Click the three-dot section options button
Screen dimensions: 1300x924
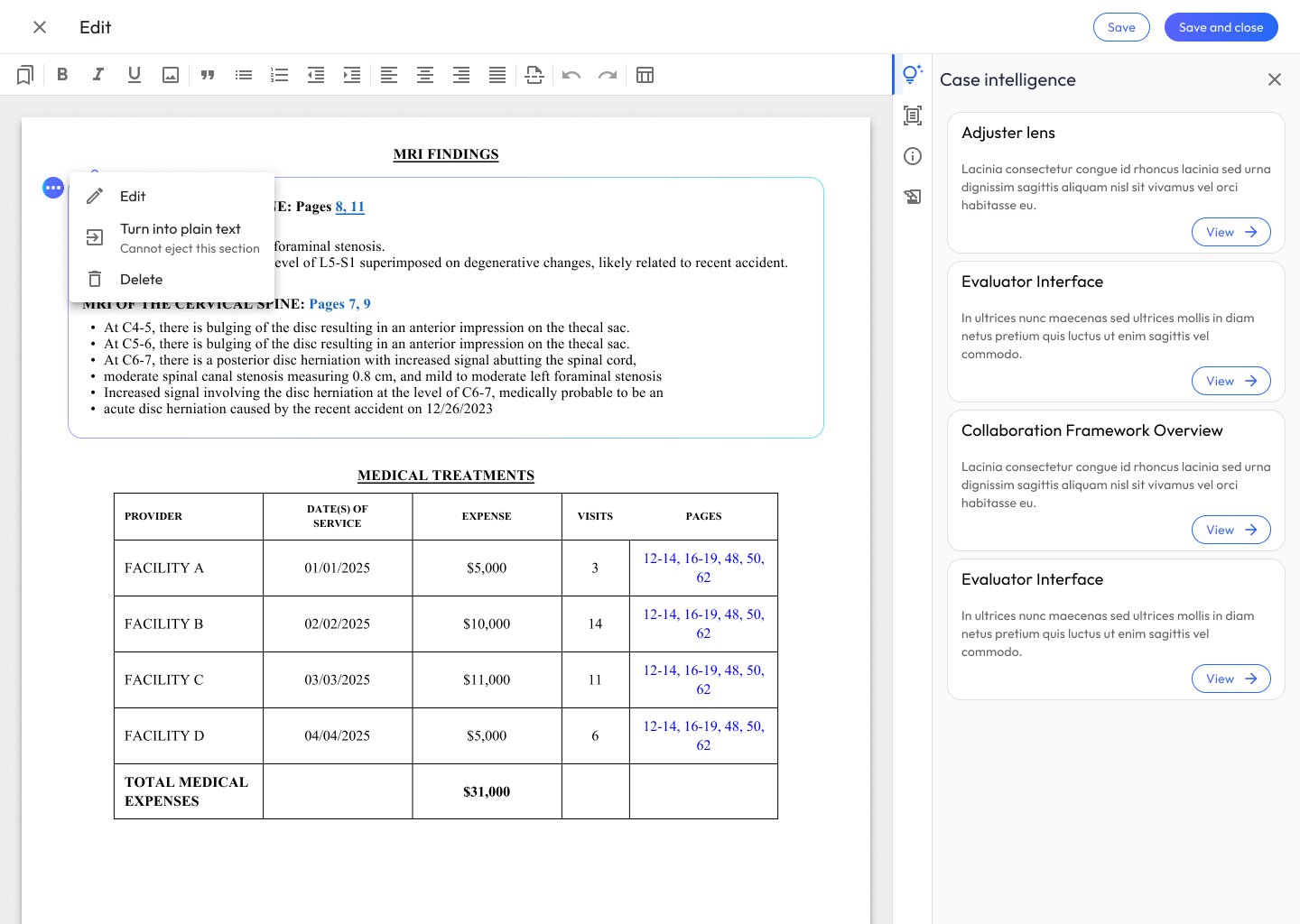point(53,188)
